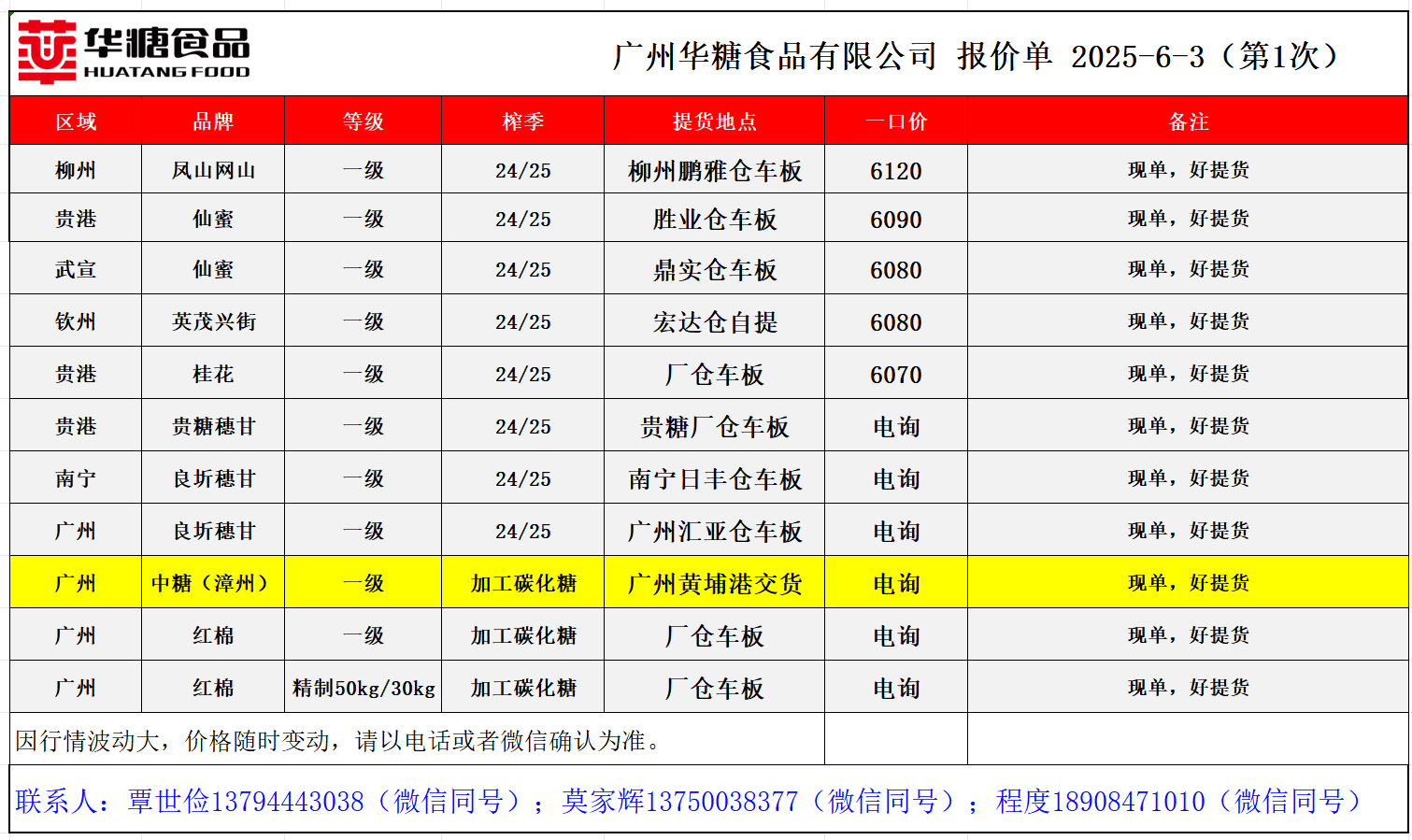Click the price fluctuation disclaimer note
The width and height of the screenshot is (1412, 840).
(339, 741)
